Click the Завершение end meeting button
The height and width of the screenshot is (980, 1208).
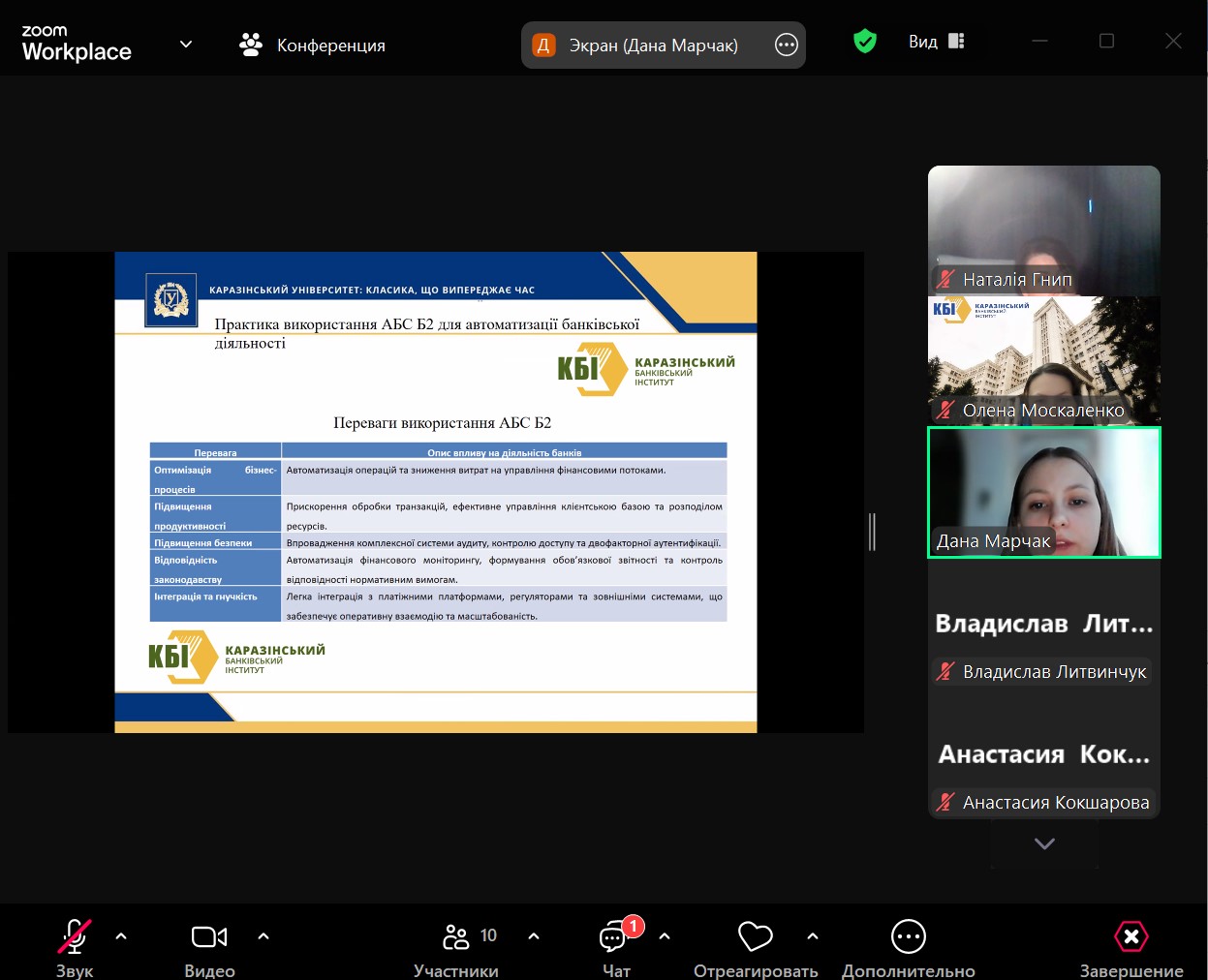[x=1131, y=947]
